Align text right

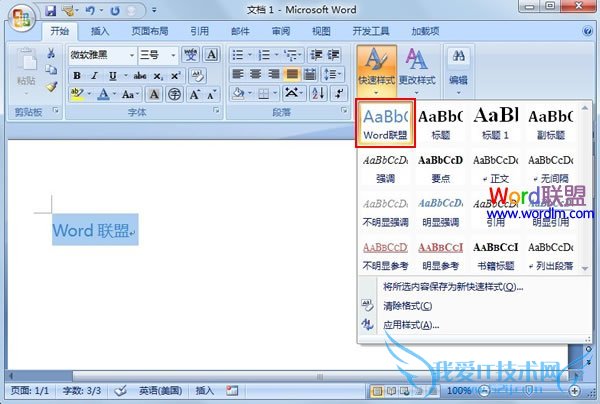click(x=274, y=74)
